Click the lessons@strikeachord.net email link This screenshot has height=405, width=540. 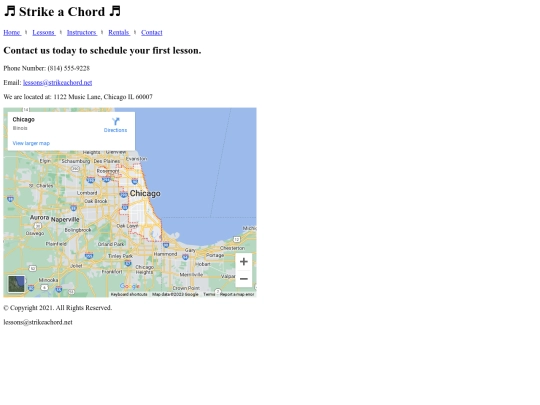pyautogui.click(x=58, y=83)
